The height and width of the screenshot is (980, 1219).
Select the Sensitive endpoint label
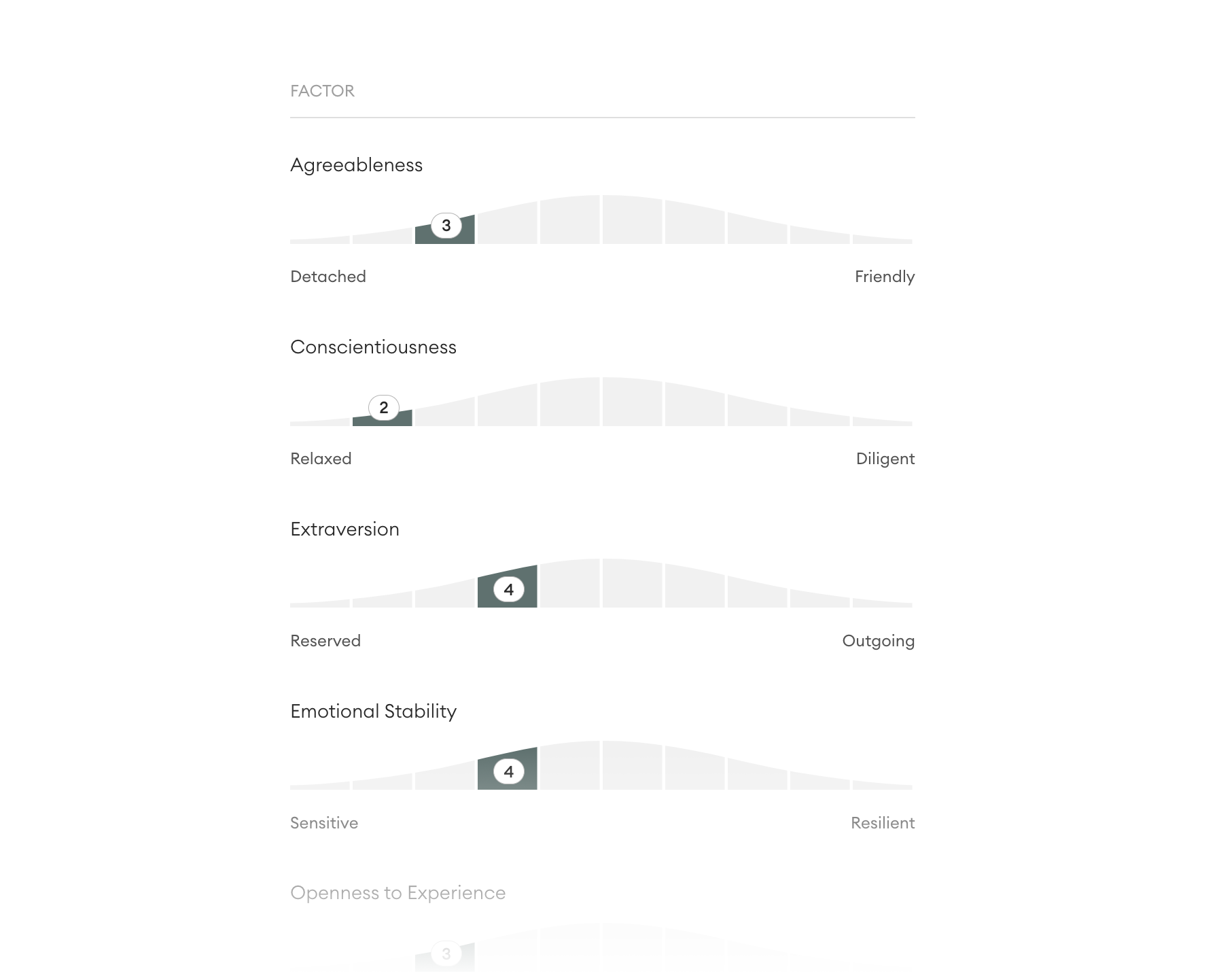(x=324, y=823)
